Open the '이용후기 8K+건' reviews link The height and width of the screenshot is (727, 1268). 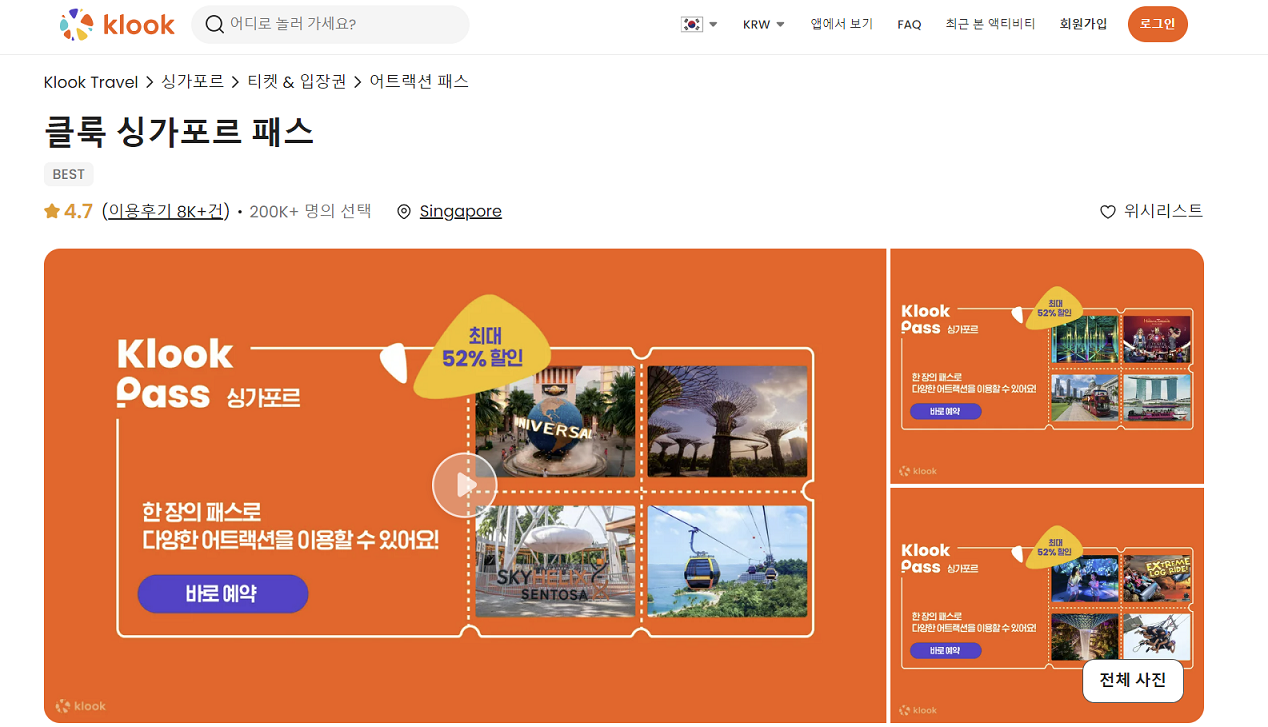tap(166, 211)
